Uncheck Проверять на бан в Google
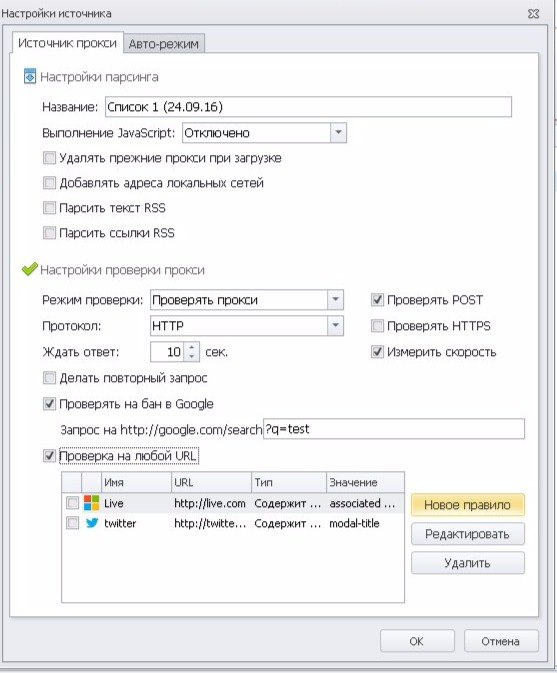This screenshot has height=673, width=557. pos(49,404)
